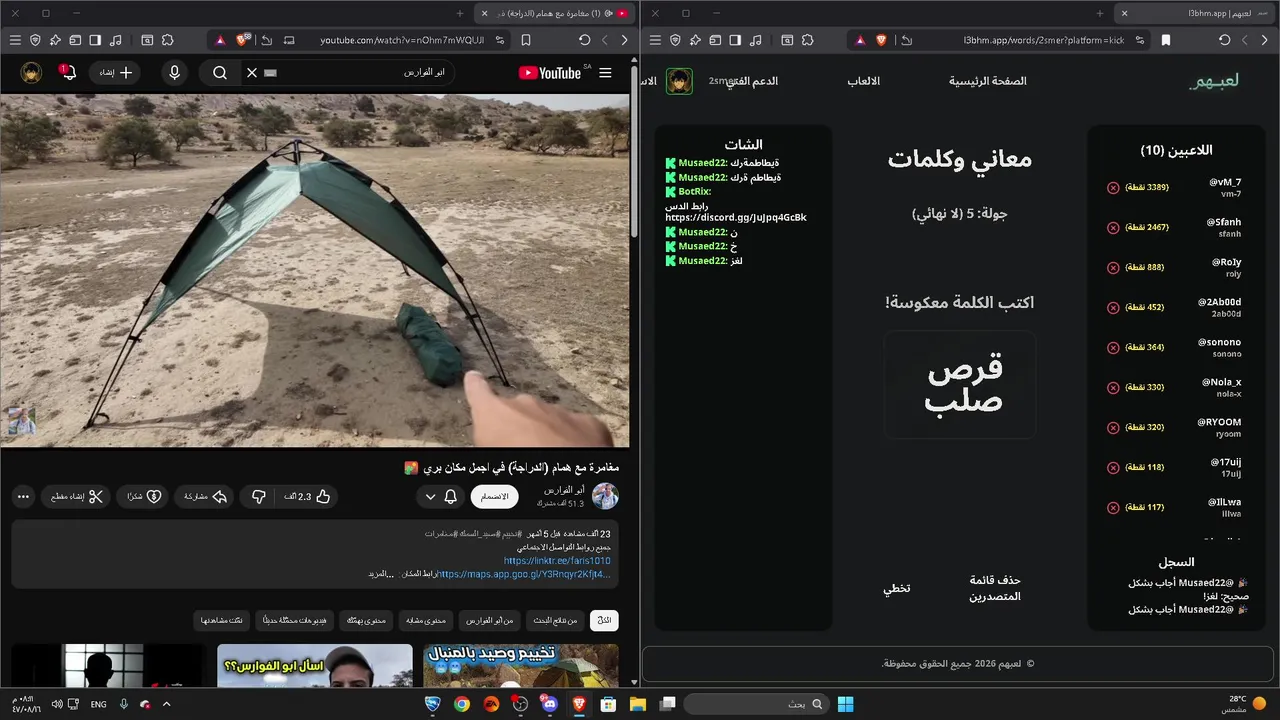Select the فيديوهات محمّلة حديثًا chip
This screenshot has width=1280, height=720.
(295, 620)
